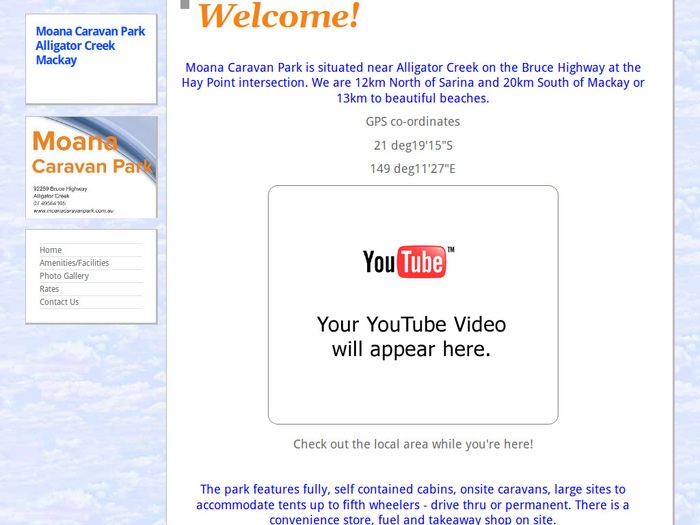Click the '92259 Bruce Highway' address text in logo
Screen dimensions: 700x525
(x=60, y=189)
